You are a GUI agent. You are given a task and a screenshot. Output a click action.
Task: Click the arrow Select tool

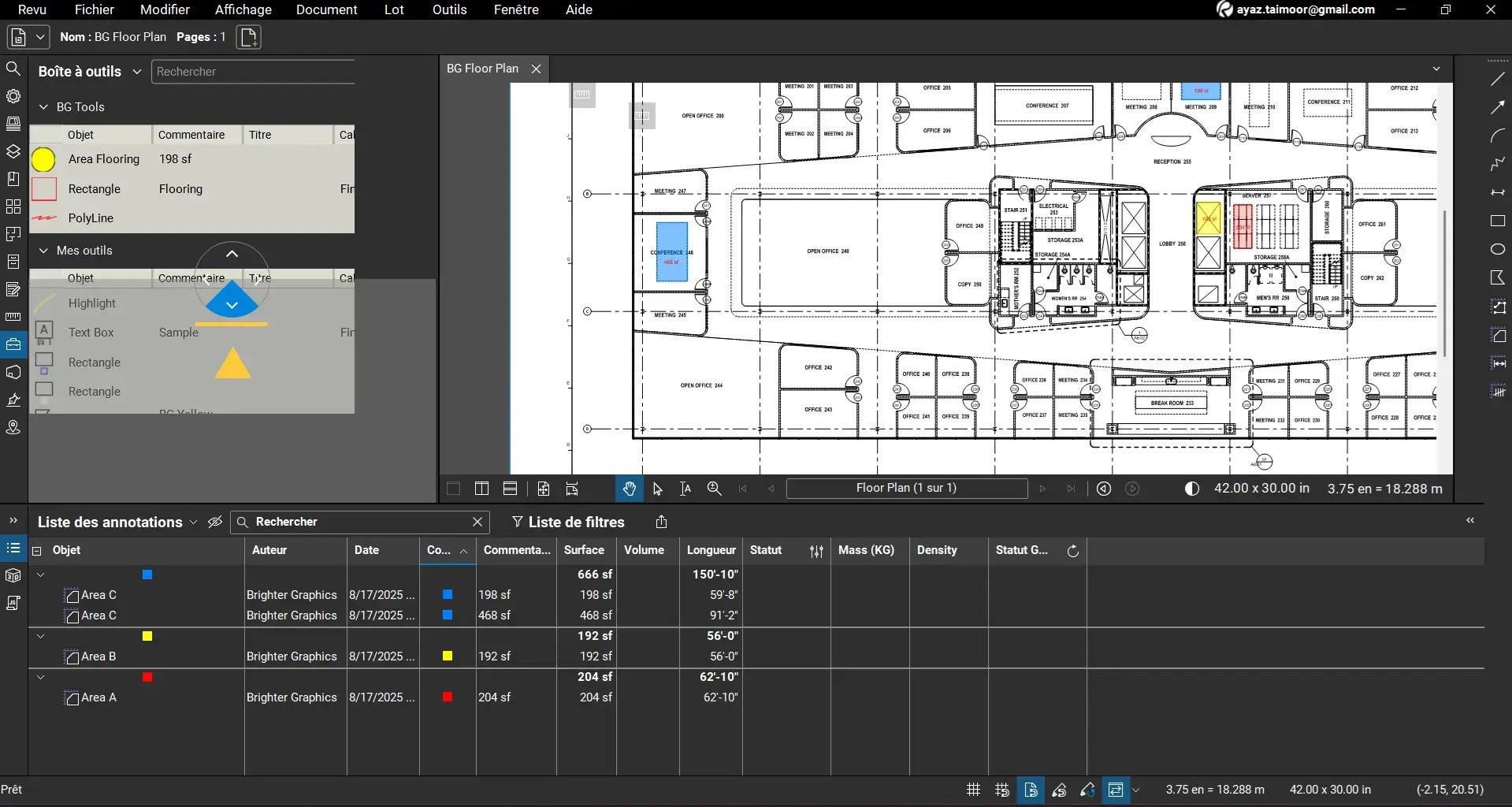pos(657,489)
